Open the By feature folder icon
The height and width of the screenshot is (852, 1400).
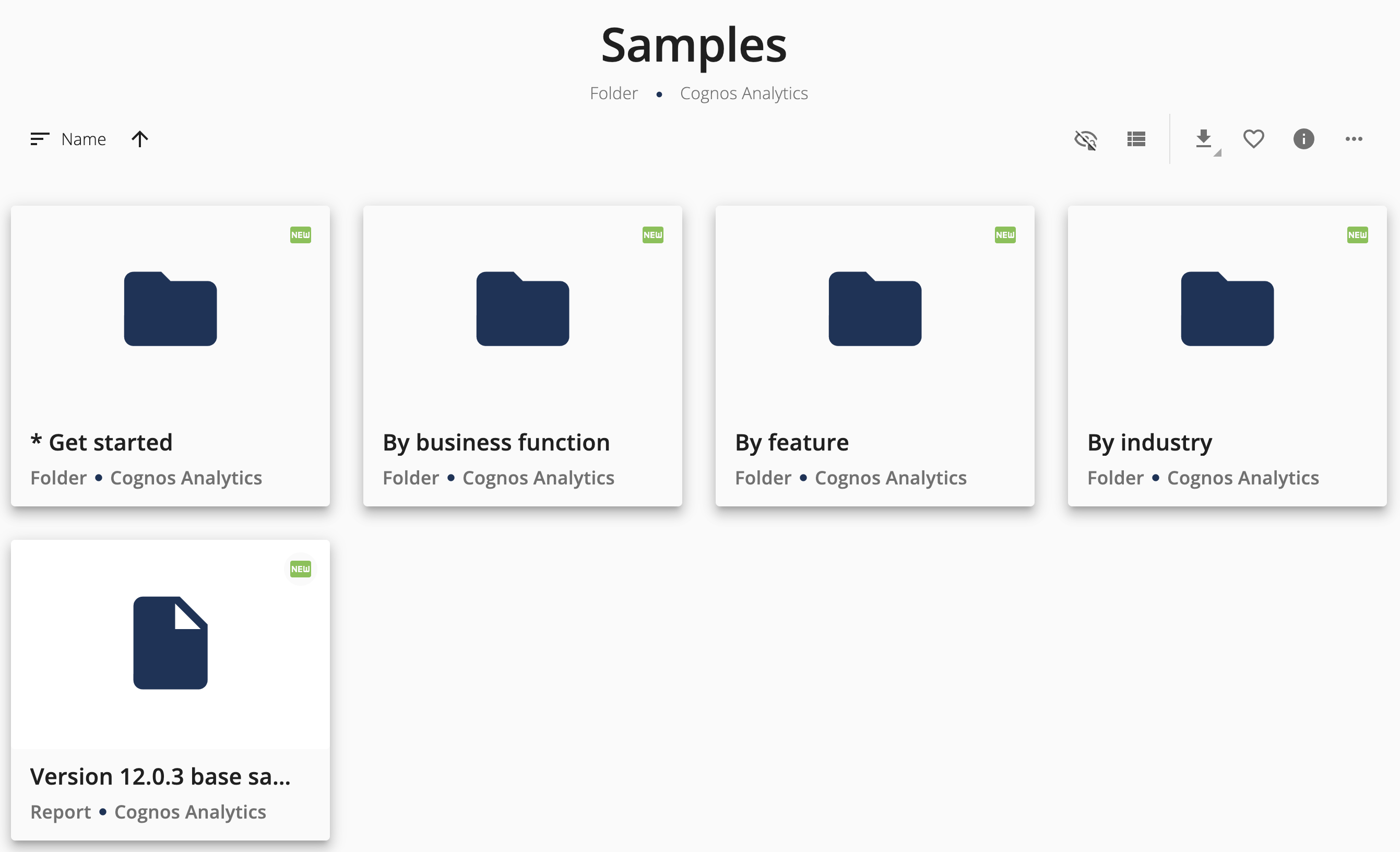[875, 309]
